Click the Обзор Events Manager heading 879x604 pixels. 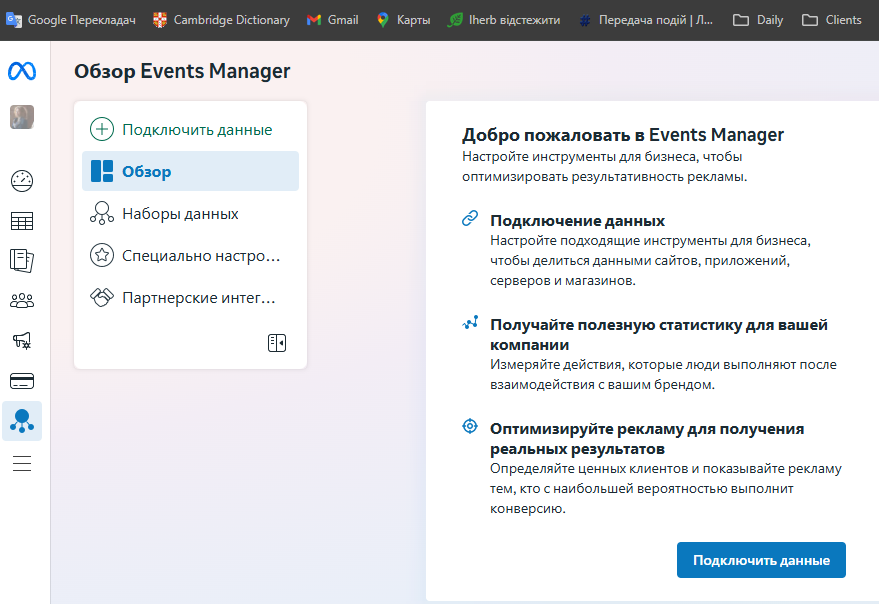182,71
